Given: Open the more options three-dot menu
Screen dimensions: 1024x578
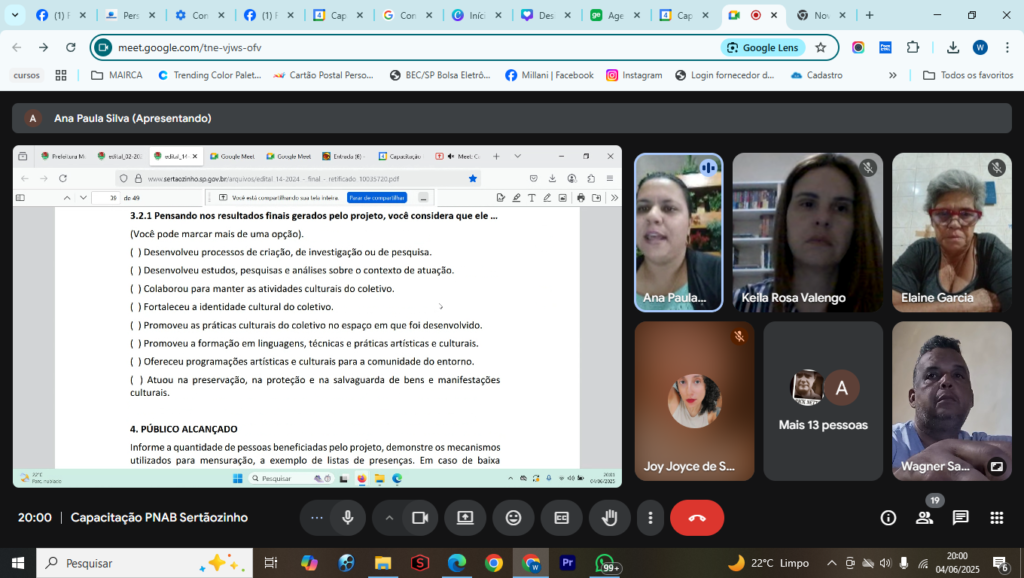Looking at the screenshot, I should [650, 517].
